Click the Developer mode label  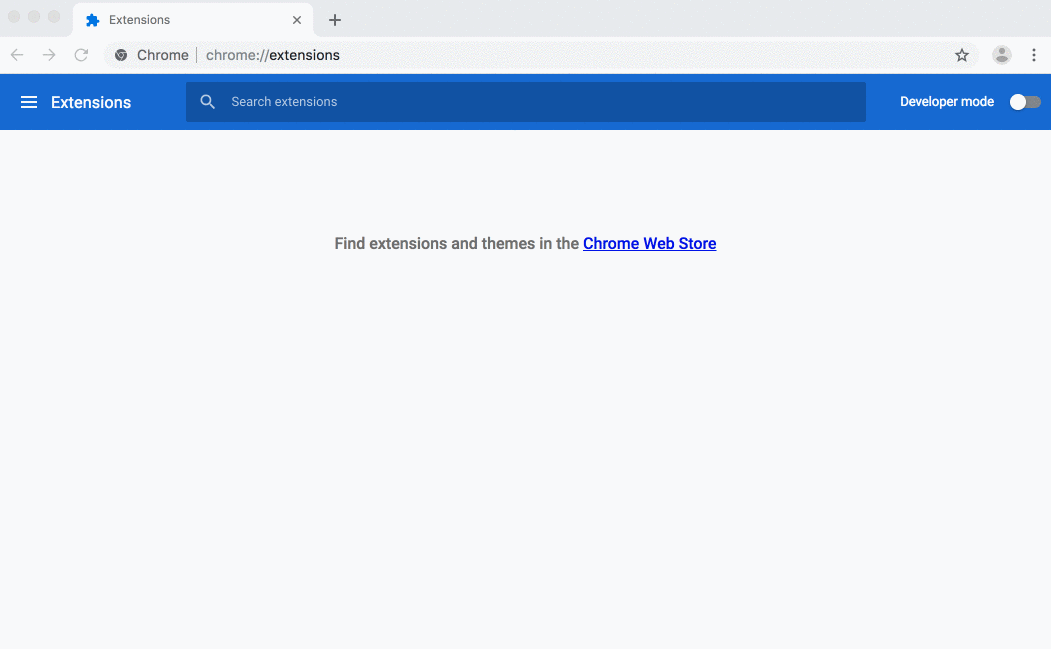(x=946, y=102)
